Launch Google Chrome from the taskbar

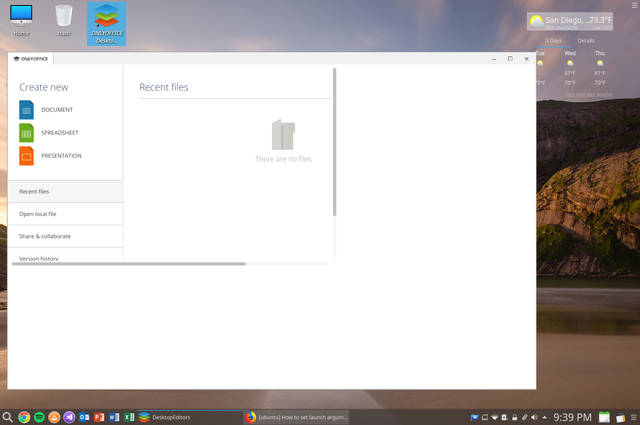(x=24, y=417)
